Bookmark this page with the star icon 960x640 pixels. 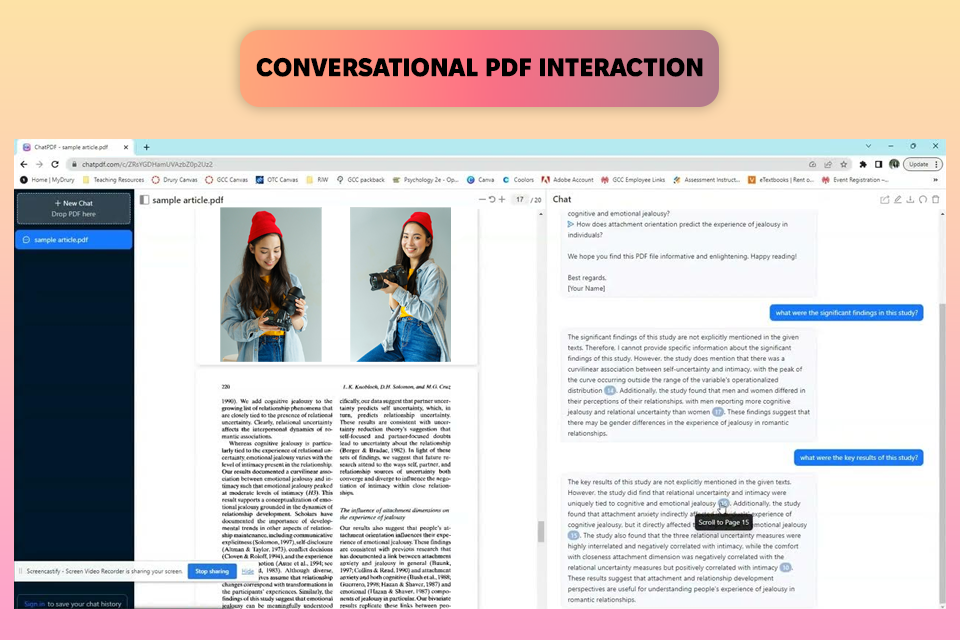coord(844,164)
